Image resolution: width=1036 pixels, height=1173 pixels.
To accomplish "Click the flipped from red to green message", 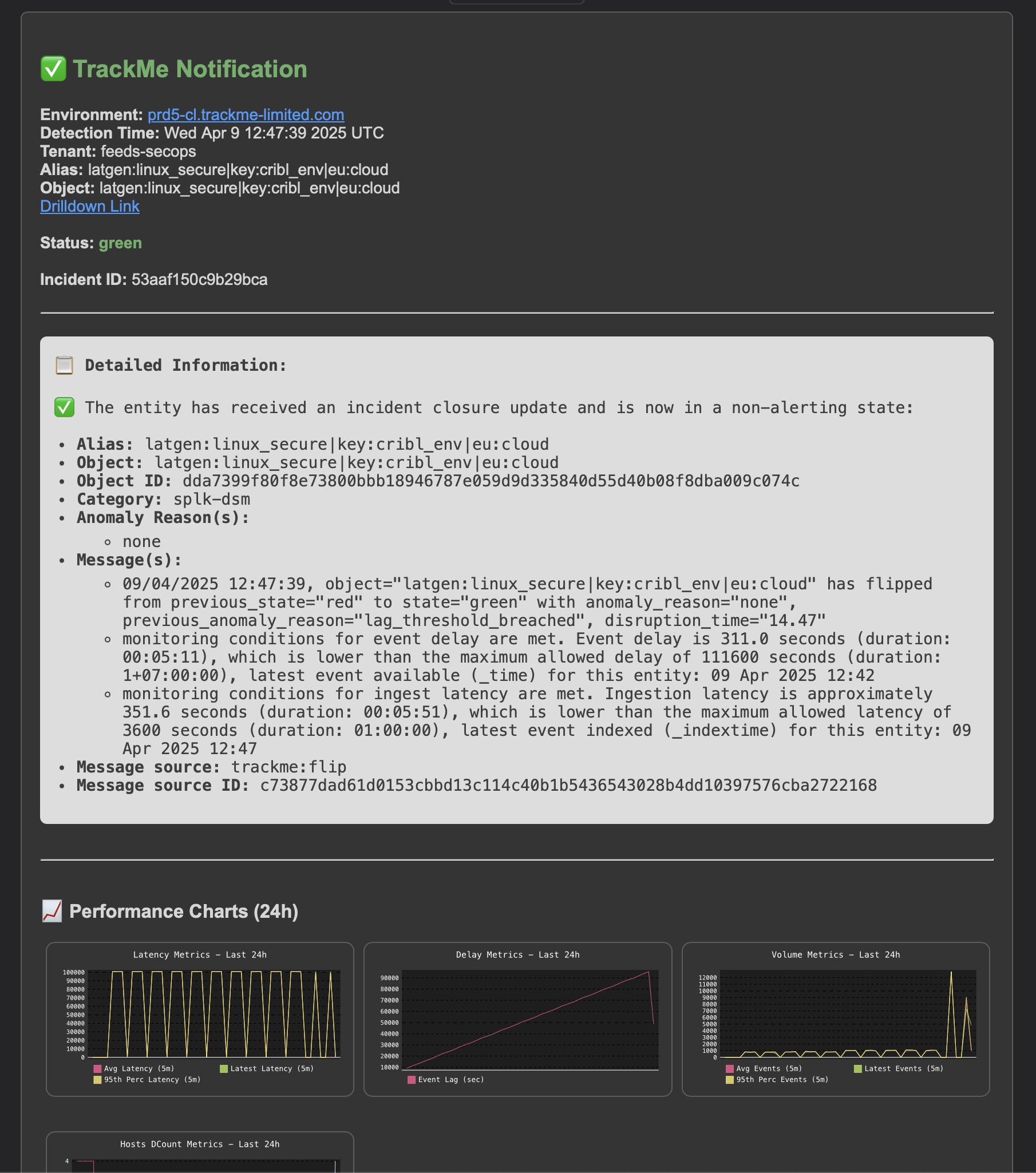I will click(x=528, y=603).
